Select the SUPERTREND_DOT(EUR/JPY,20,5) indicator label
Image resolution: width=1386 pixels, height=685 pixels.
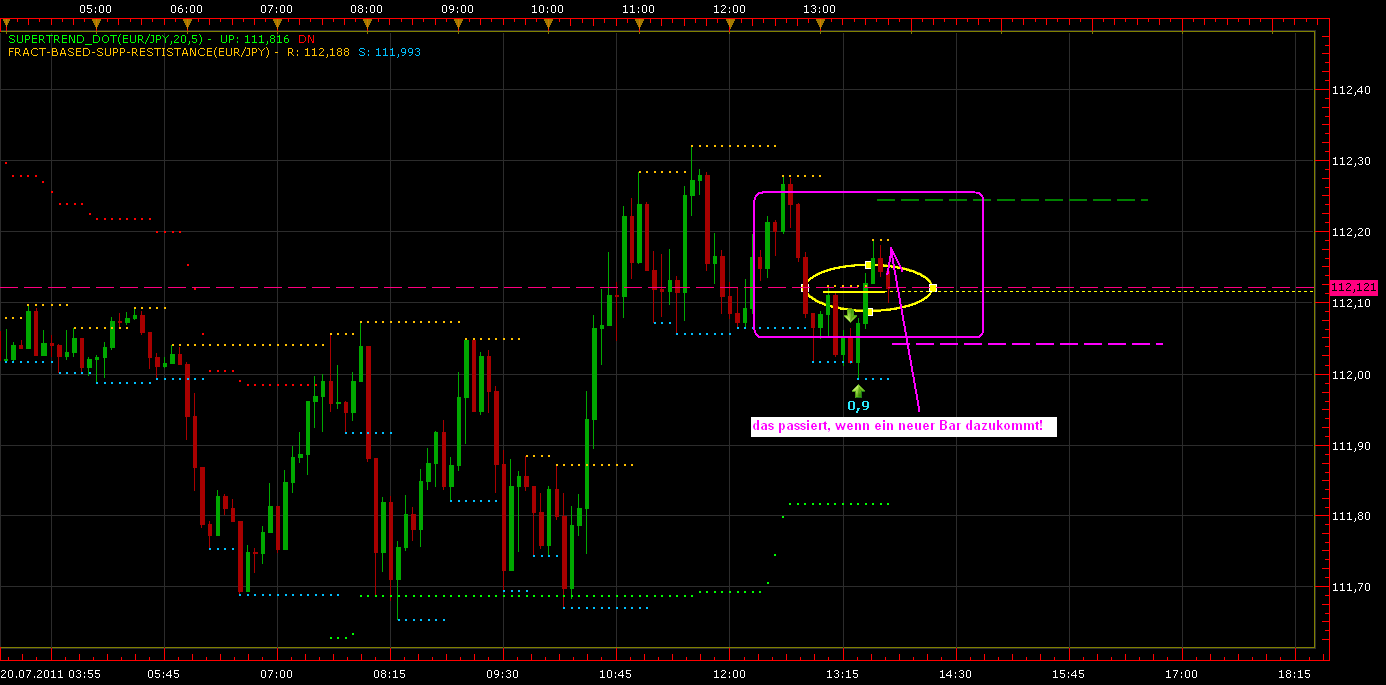point(104,39)
